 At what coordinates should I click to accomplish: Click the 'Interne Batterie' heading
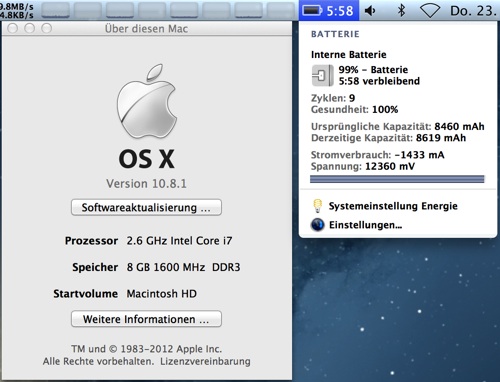(349, 54)
